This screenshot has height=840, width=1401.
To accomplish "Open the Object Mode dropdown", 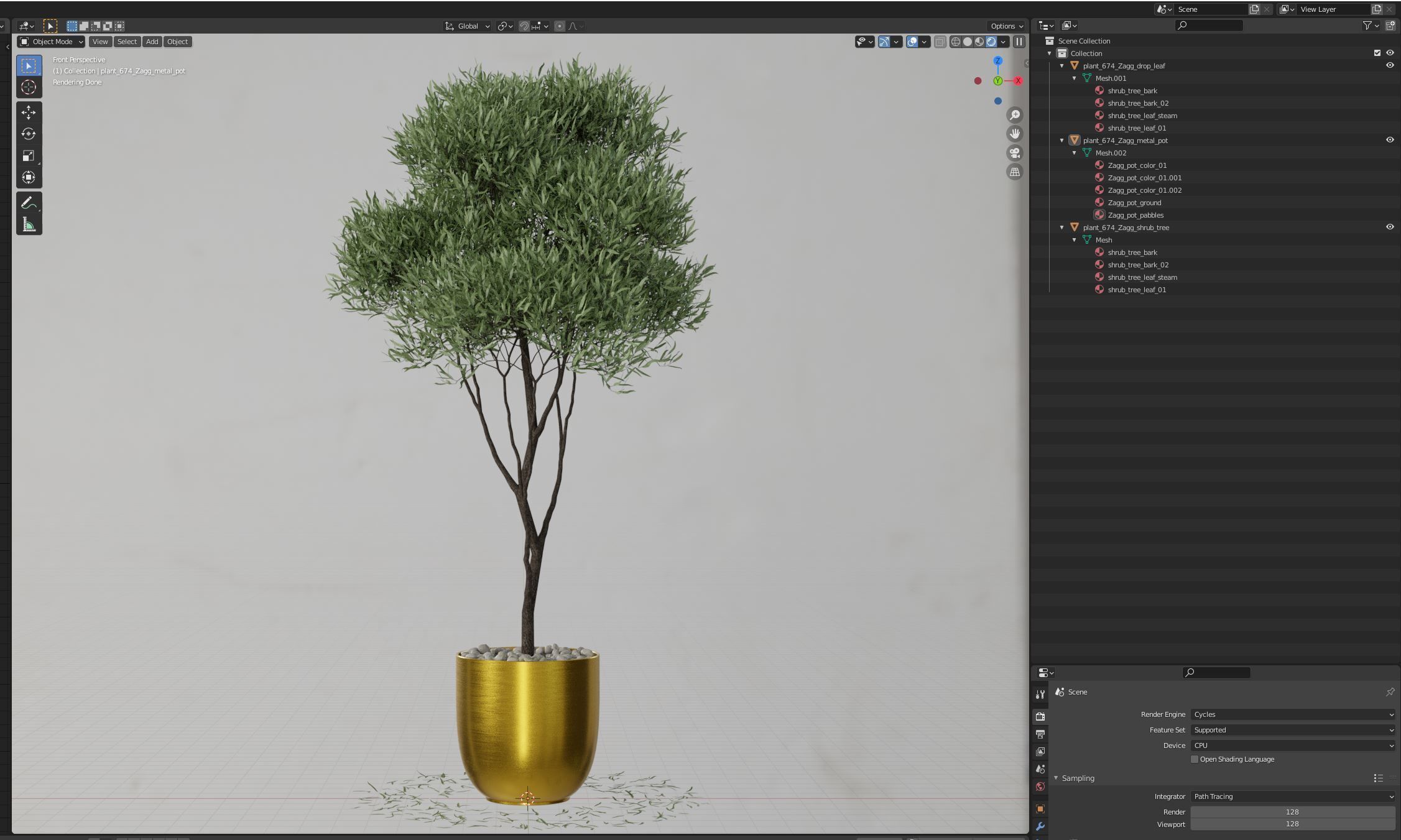I will pyautogui.click(x=52, y=42).
